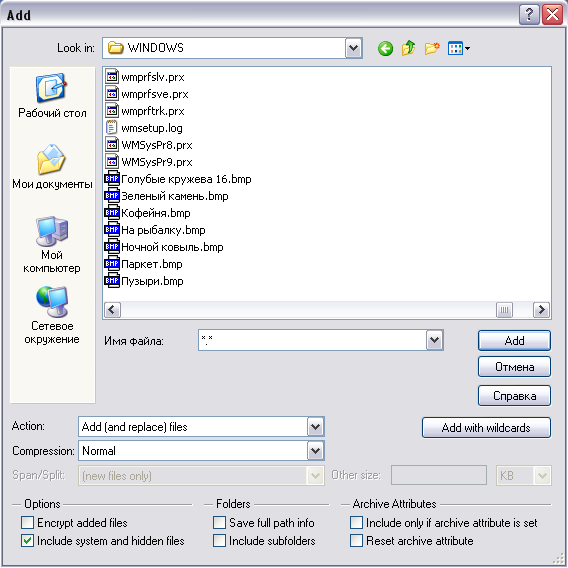This screenshot has height=568, width=568.
Task: Click the Отмена button
Action: [514, 367]
